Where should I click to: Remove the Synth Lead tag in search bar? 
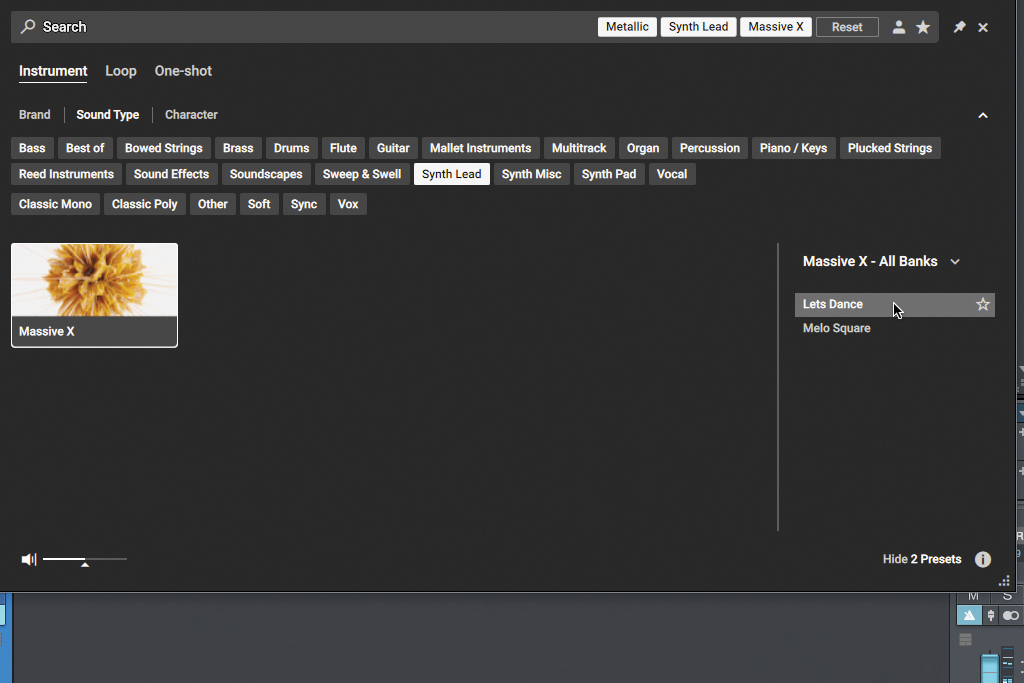click(x=698, y=27)
